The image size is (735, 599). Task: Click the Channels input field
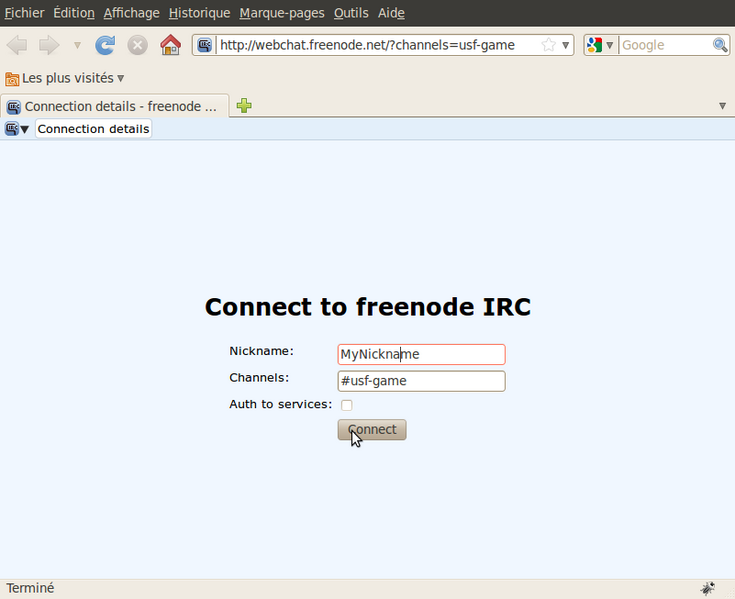coord(421,381)
